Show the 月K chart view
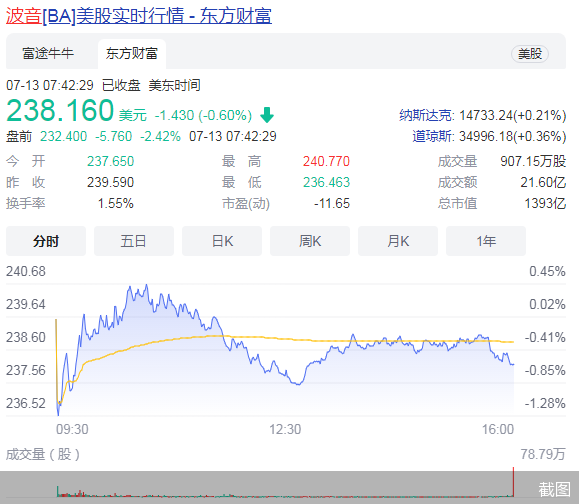579x504 pixels. (x=398, y=241)
